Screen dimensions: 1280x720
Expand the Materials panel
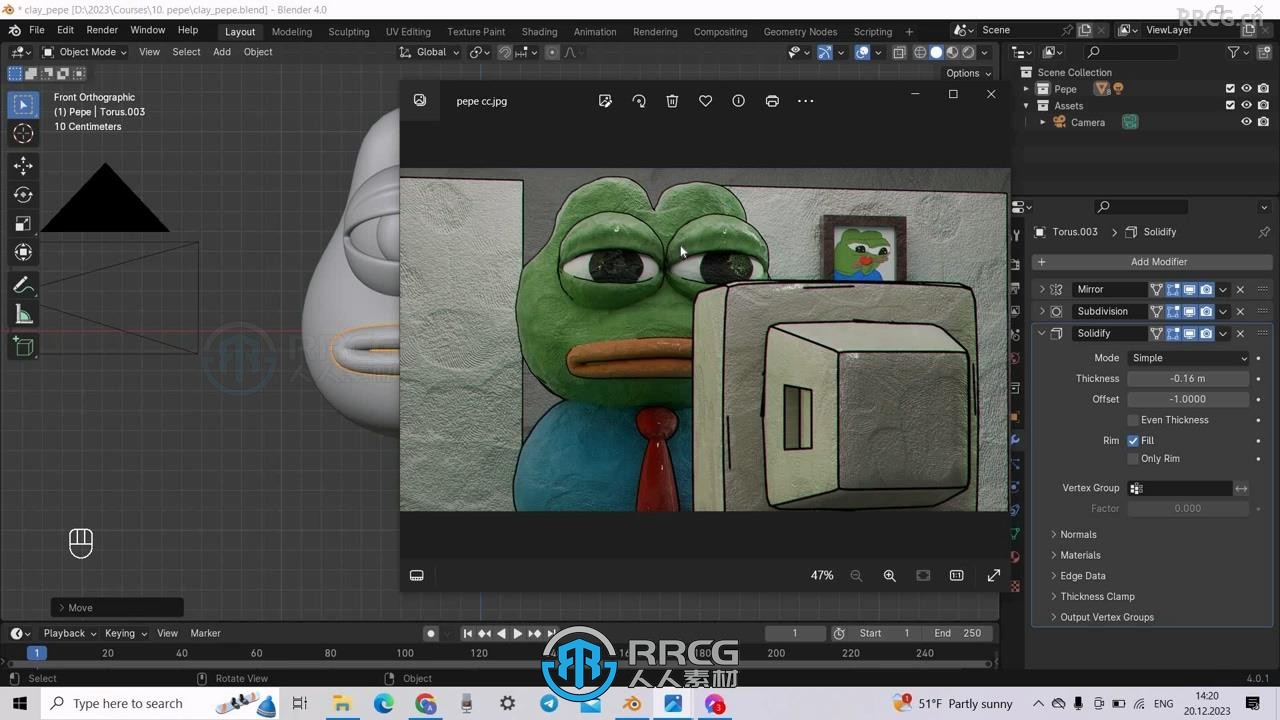(x=1080, y=555)
